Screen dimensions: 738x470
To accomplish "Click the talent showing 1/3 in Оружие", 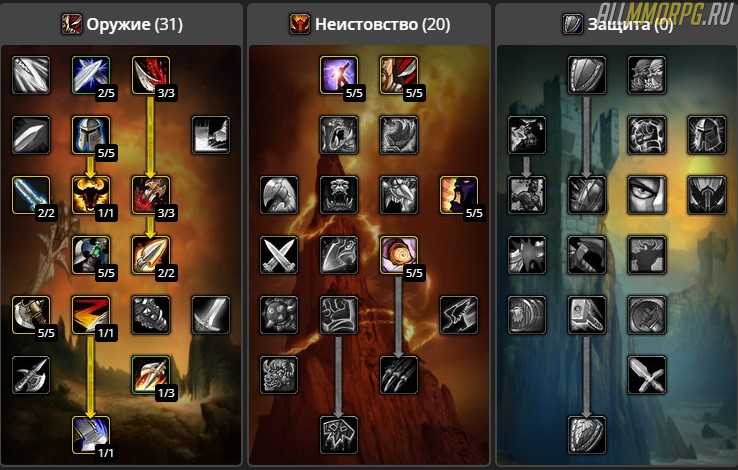I will click(x=151, y=375).
